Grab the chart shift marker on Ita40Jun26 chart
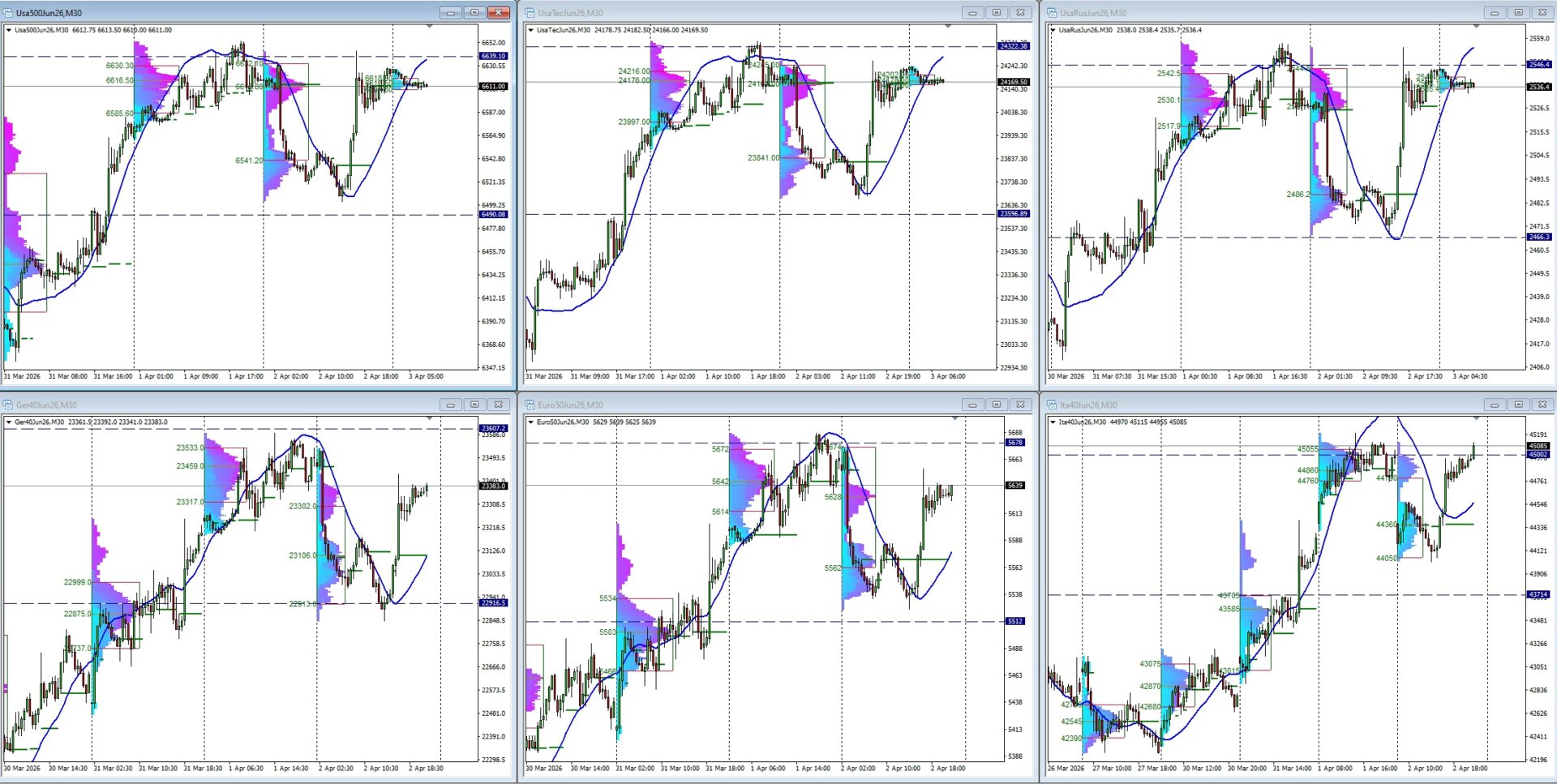Screen dimensions: 1557x784 (1476, 418)
